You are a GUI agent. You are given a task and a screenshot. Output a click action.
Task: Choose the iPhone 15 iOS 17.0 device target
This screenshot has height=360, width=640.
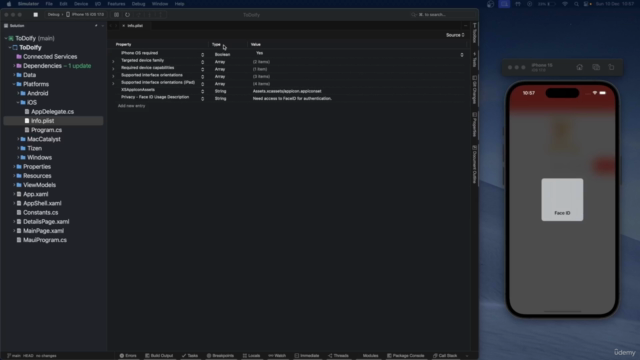85,15
